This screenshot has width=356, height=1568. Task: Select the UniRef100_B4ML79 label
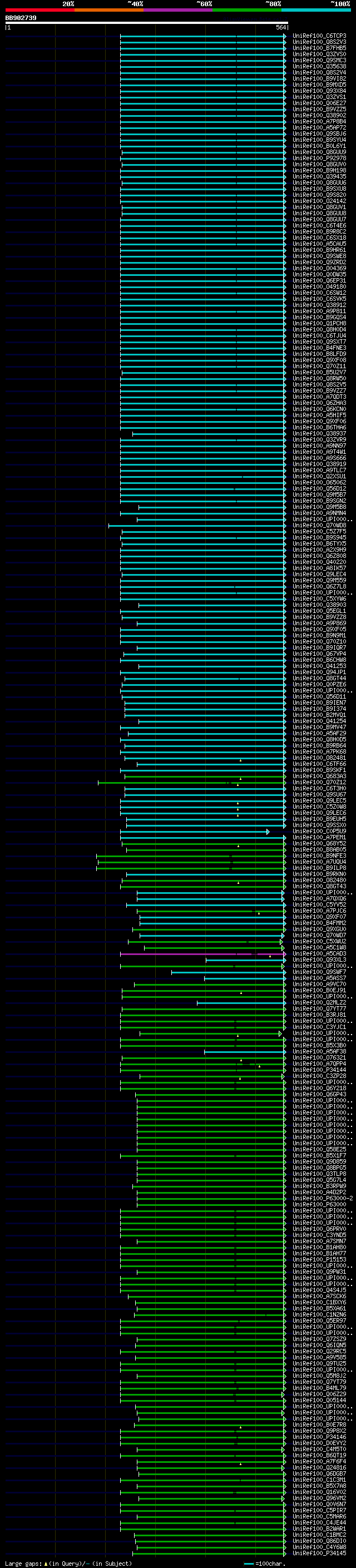319,1388
